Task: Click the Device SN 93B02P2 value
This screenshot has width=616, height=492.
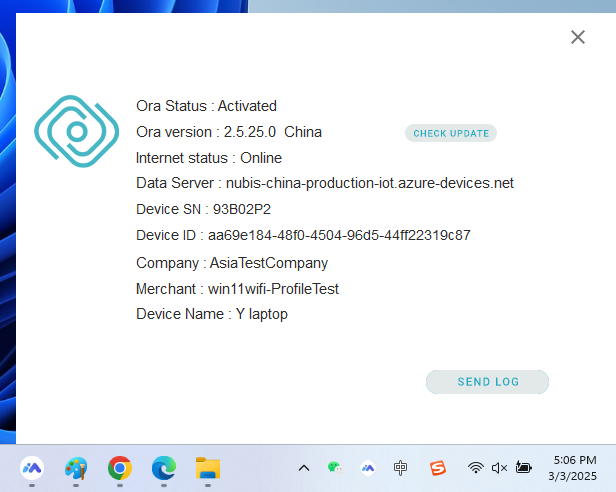Action: coord(242,209)
